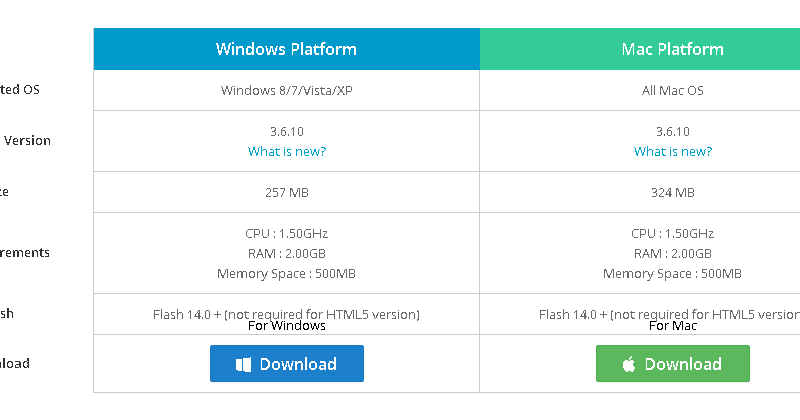Viewport: 800px width, 420px height.
Task: Open "What is new?" link under Mac Platform
Action: point(673,151)
